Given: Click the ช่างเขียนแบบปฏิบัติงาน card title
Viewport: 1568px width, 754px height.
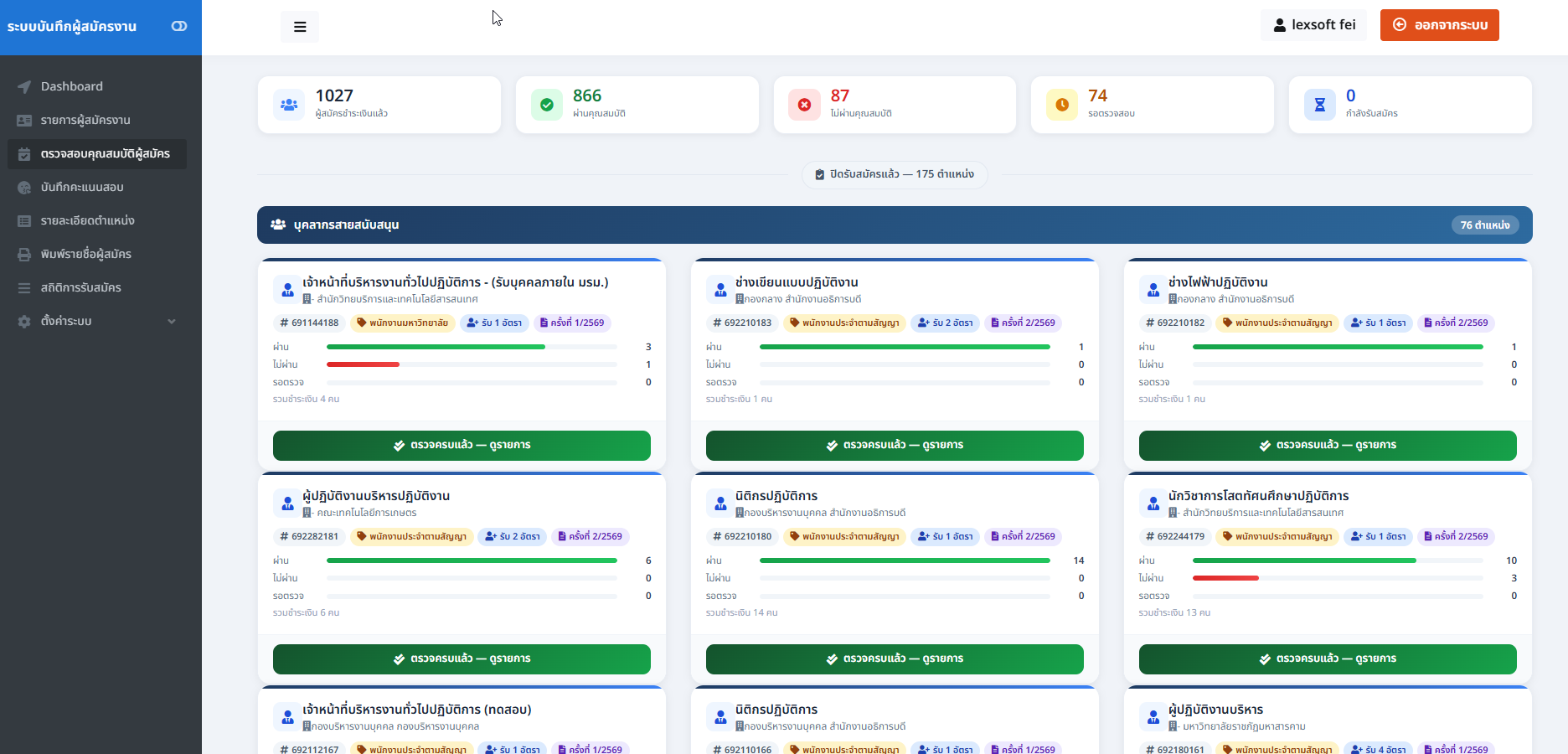Looking at the screenshot, I should pos(797,282).
